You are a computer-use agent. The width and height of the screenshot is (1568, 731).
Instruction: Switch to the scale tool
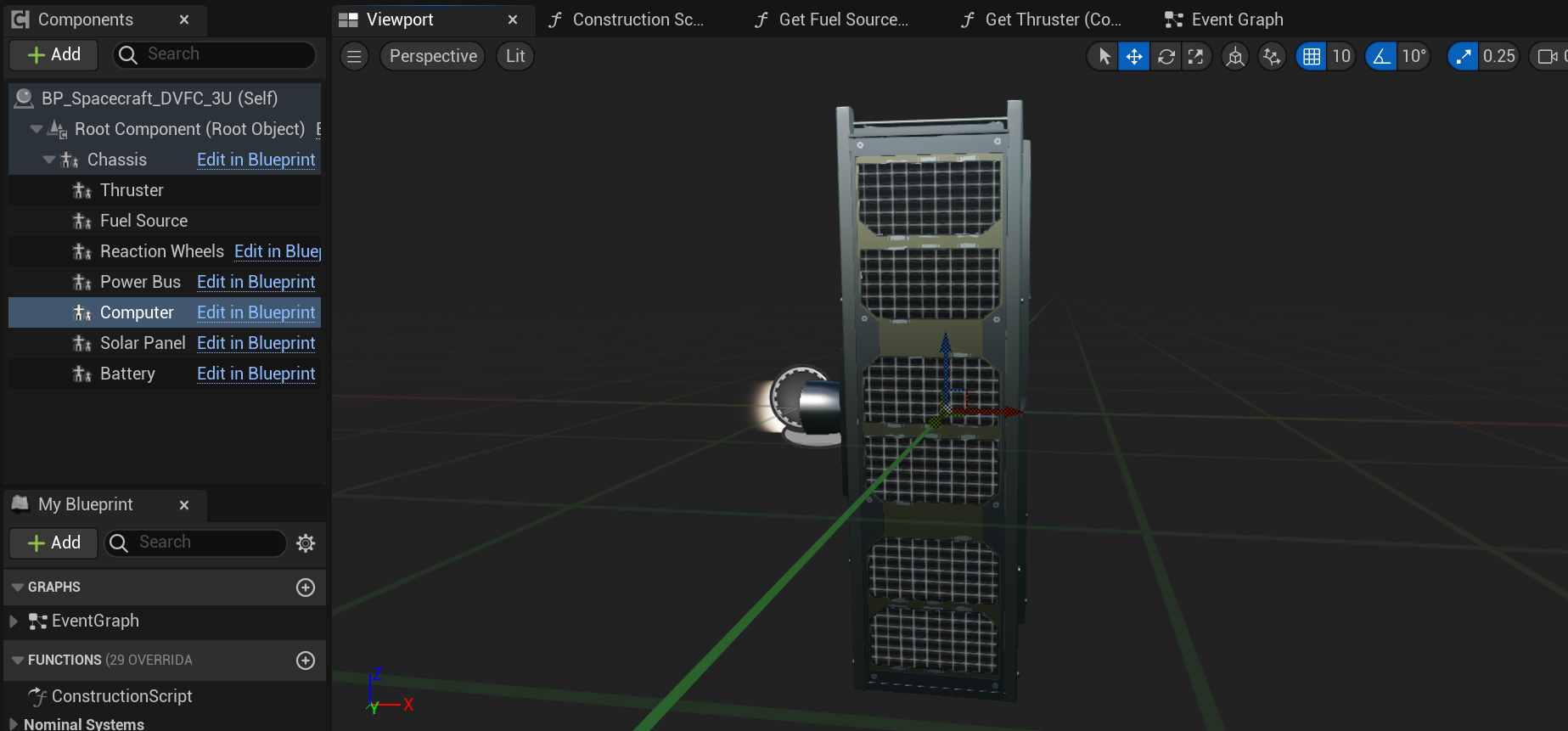(x=1195, y=57)
